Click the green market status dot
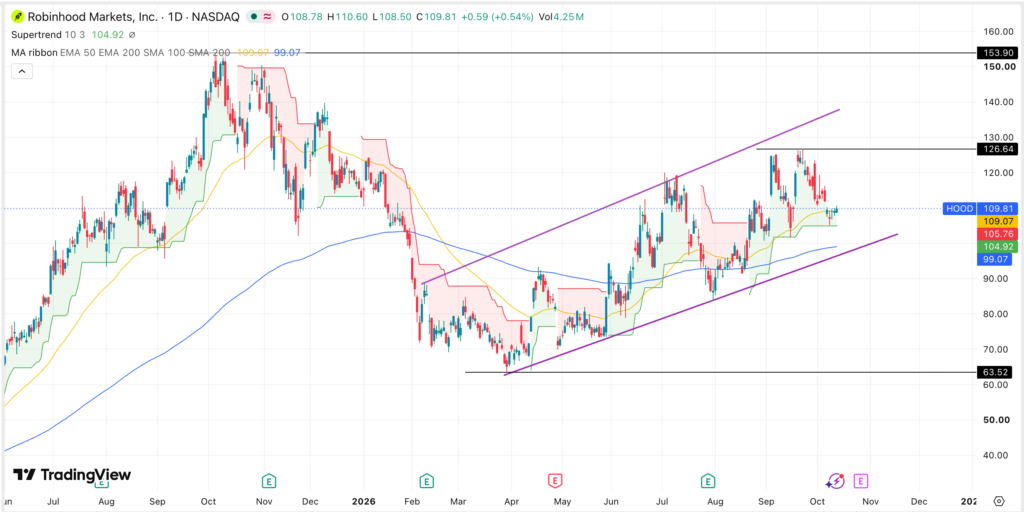 pyautogui.click(x=252, y=18)
